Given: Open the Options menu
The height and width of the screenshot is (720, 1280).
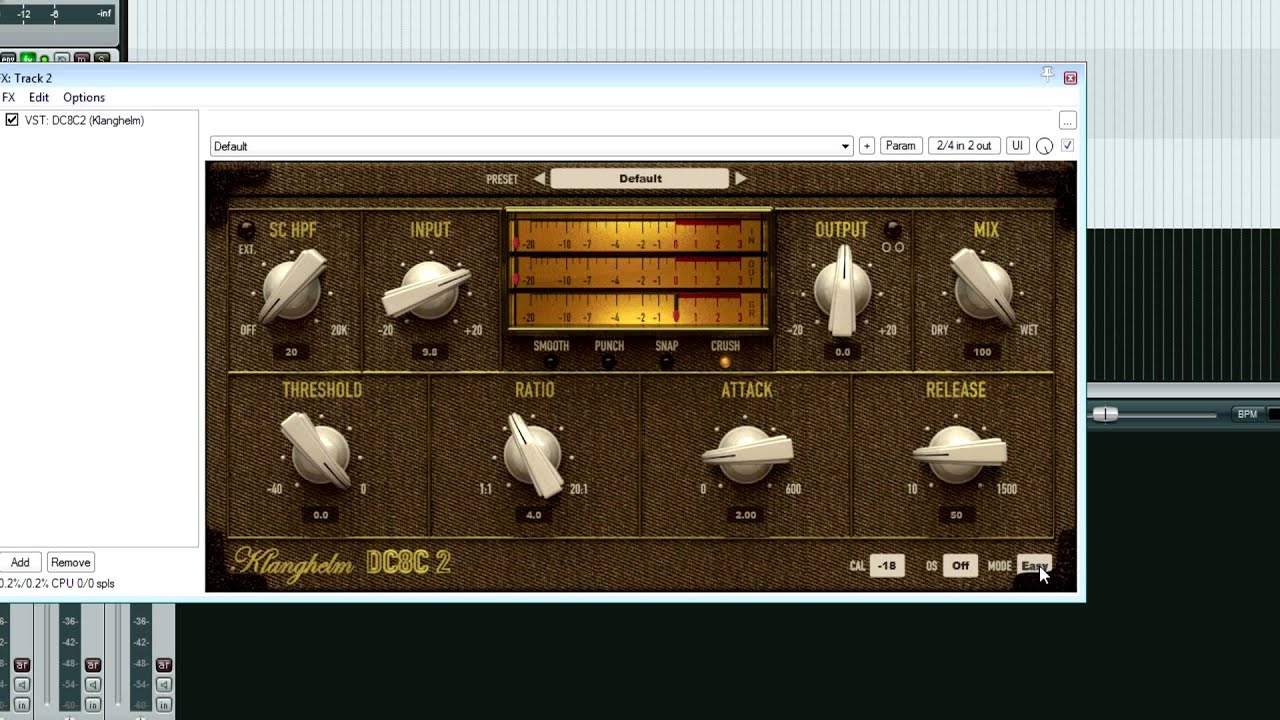Looking at the screenshot, I should pyautogui.click(x=84, y=97).
